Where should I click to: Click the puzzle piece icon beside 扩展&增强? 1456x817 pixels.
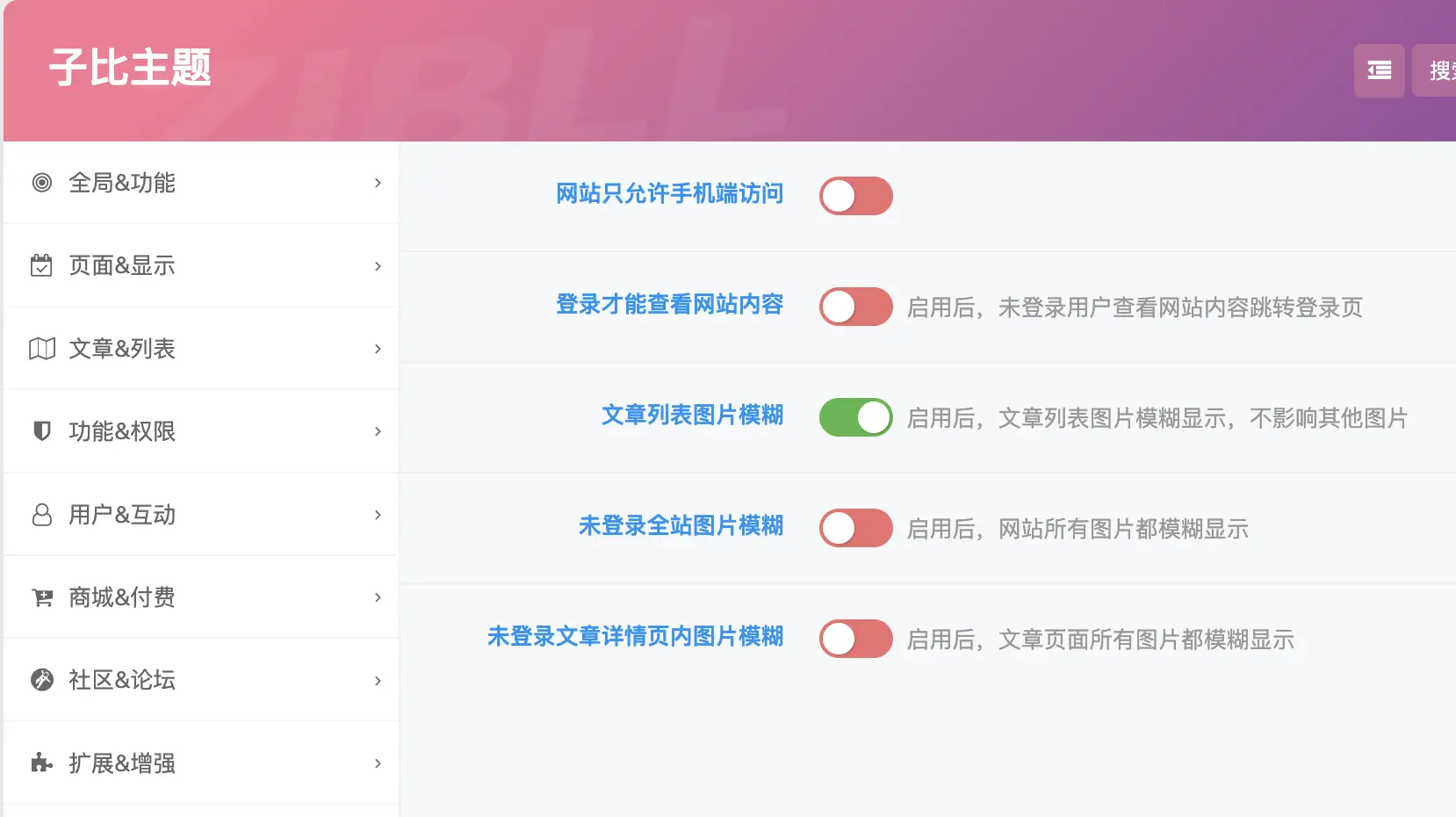click(41, 763)
